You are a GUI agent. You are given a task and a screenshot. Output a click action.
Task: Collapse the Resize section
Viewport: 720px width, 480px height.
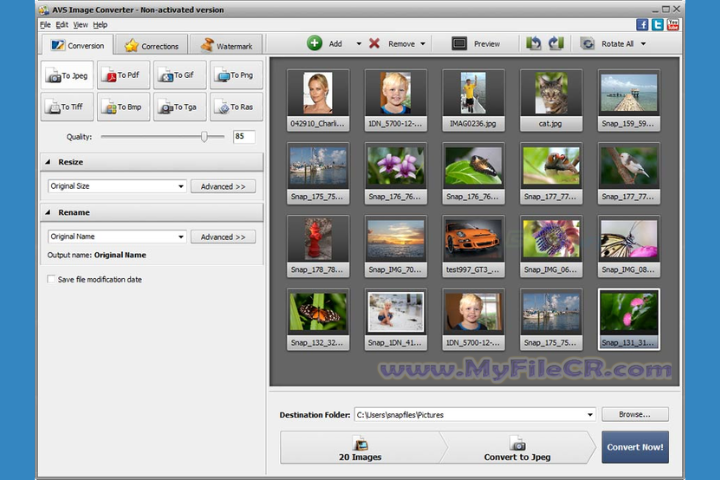click(x=48, y=162)
